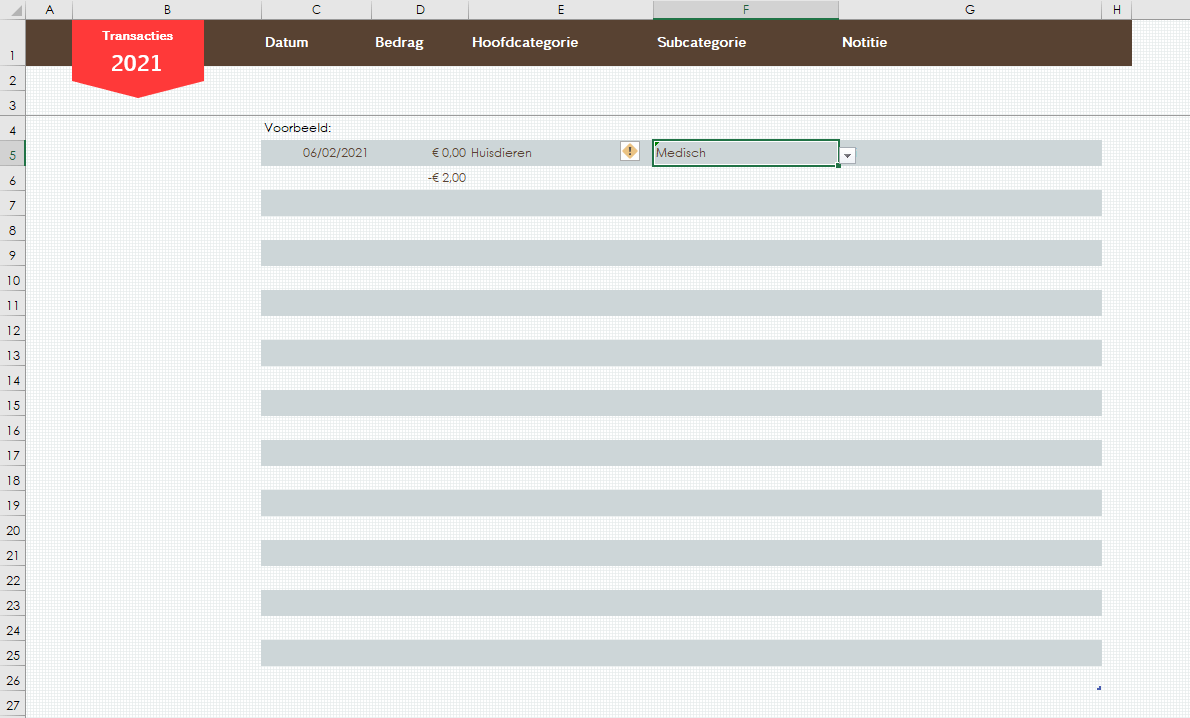Viewport: 1190px width, 718px height.
Task: Select row 2 header
Action: click(13, 80)
